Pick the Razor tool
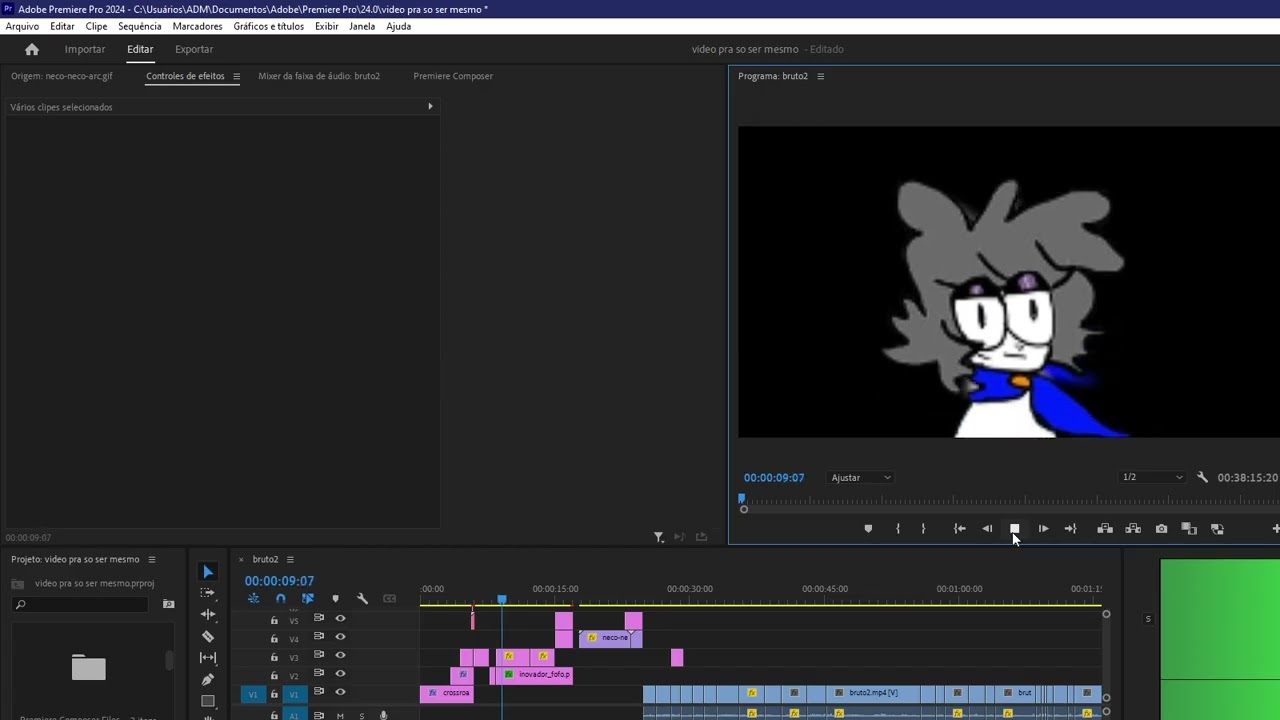Screen dimensions: 1280x720 point(208,636)
